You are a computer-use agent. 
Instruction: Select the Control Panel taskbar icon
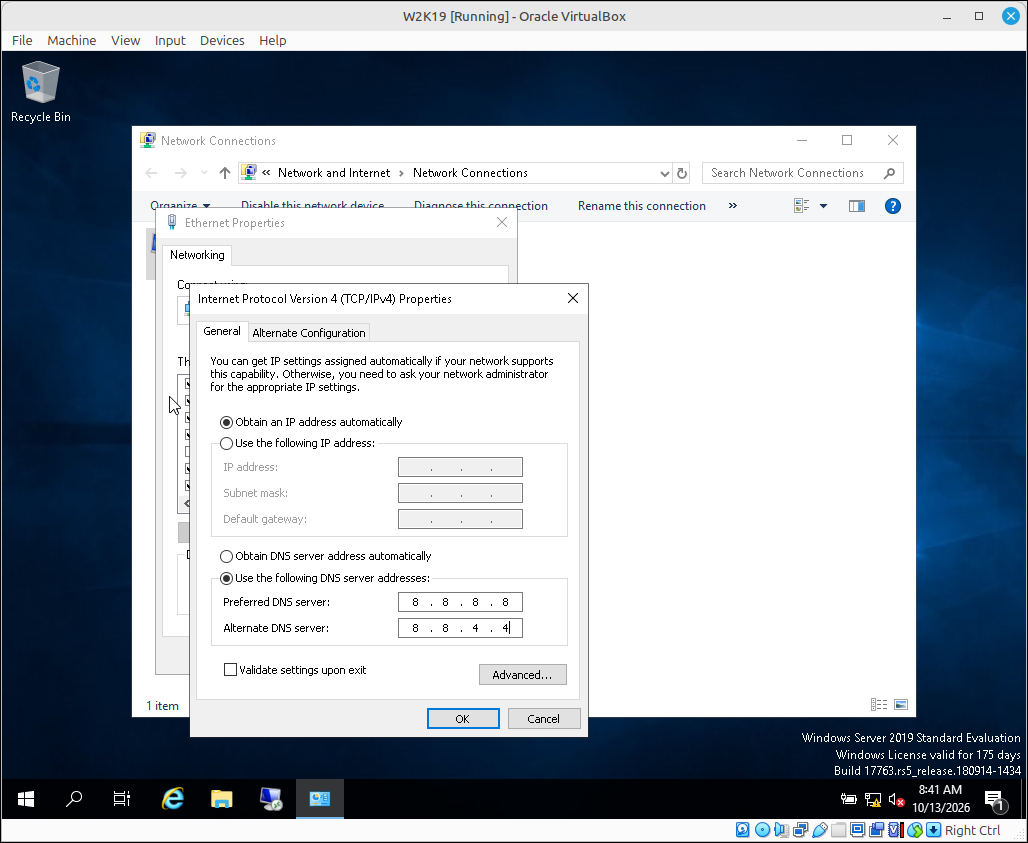320,798
